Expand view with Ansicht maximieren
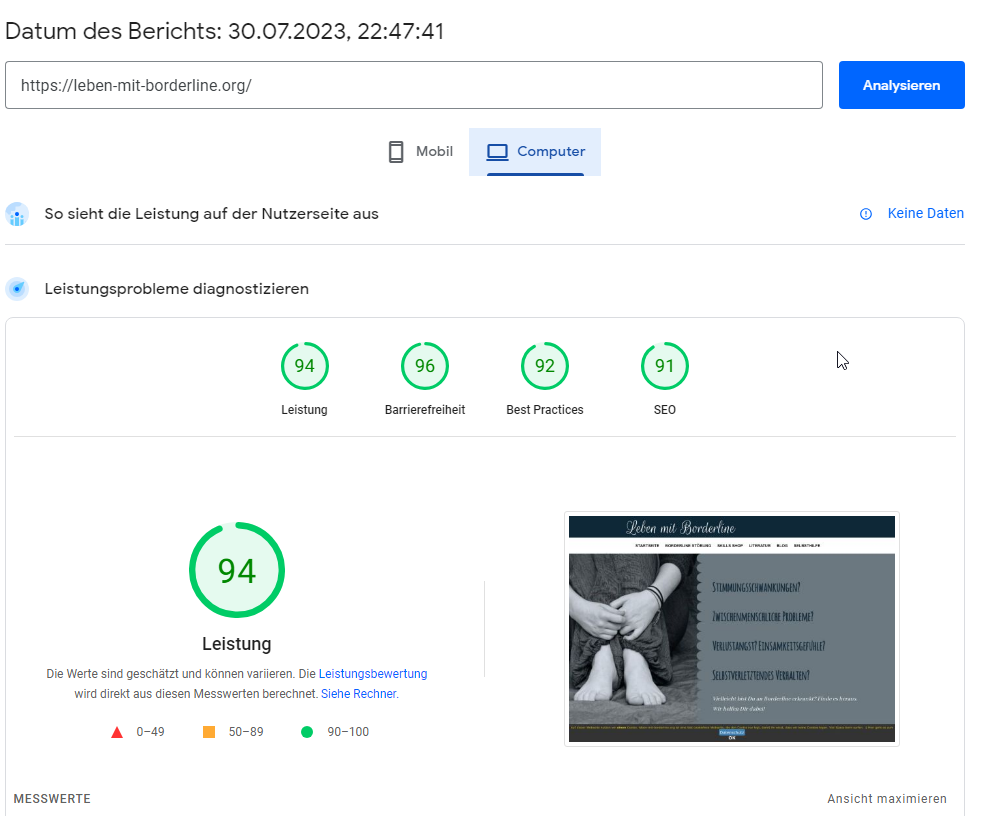The width and height of the screenshot is (981, 816). click(x=886, y=799)
